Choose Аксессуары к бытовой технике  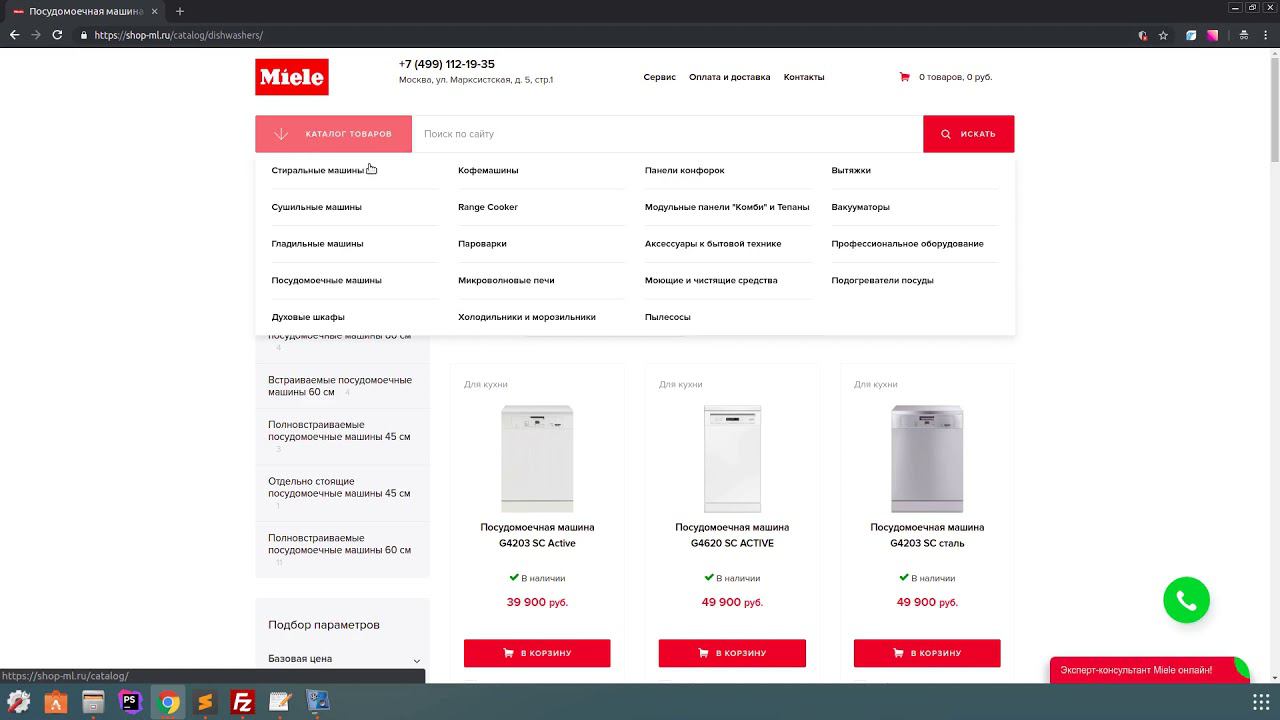[x=713, y=244]
